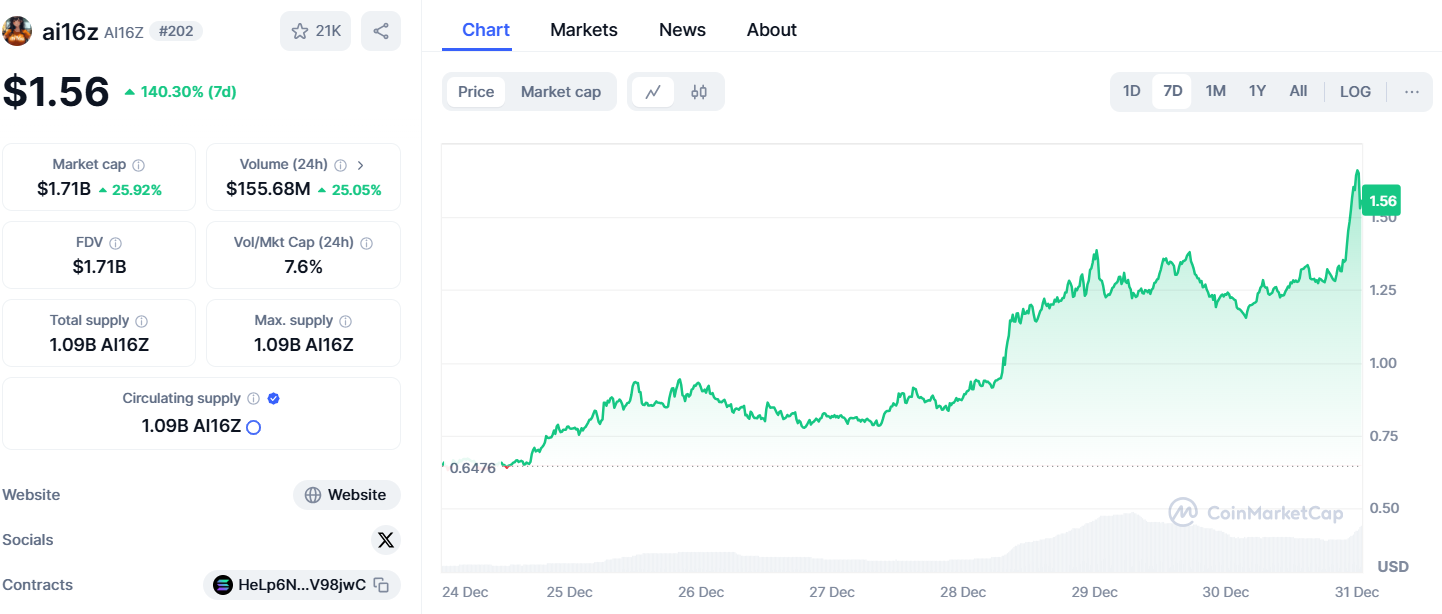Screen dimensions: 1442x614
Task: Expand the Volume (24h) chevron arrow
Action: pos(360,165)
